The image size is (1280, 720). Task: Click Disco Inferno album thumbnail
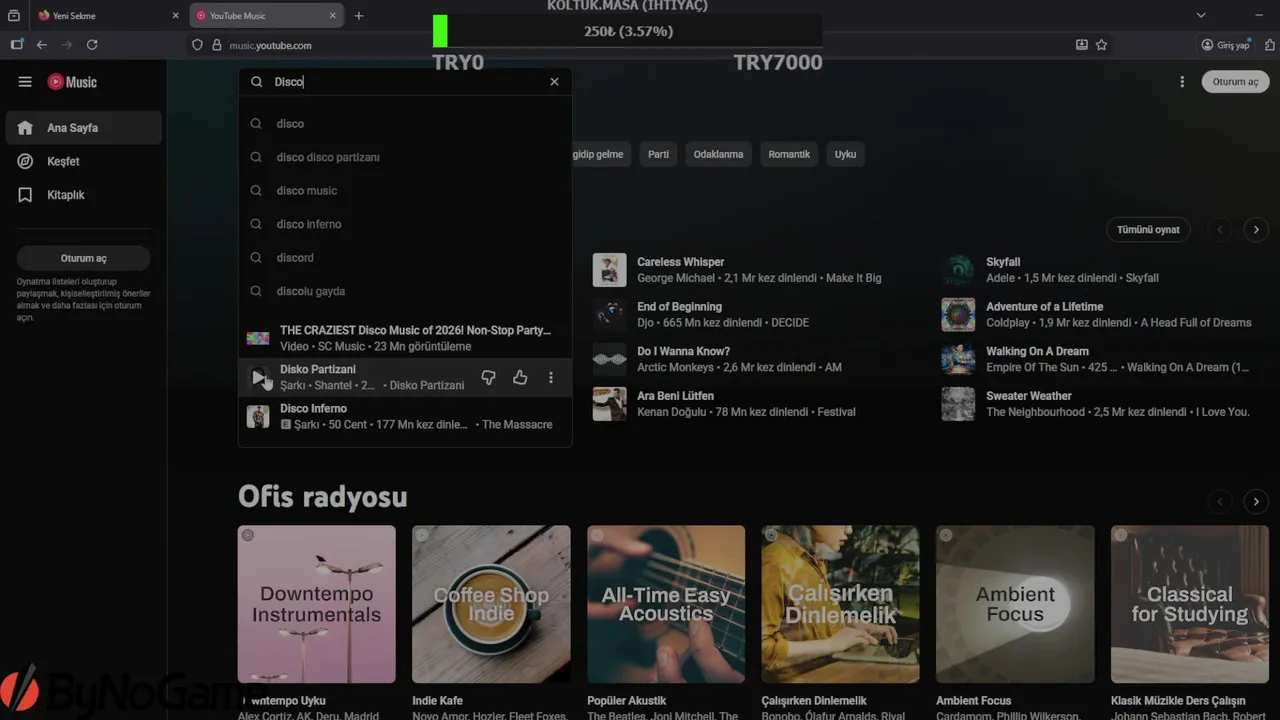pyautogui.click(x=258, y=416)
